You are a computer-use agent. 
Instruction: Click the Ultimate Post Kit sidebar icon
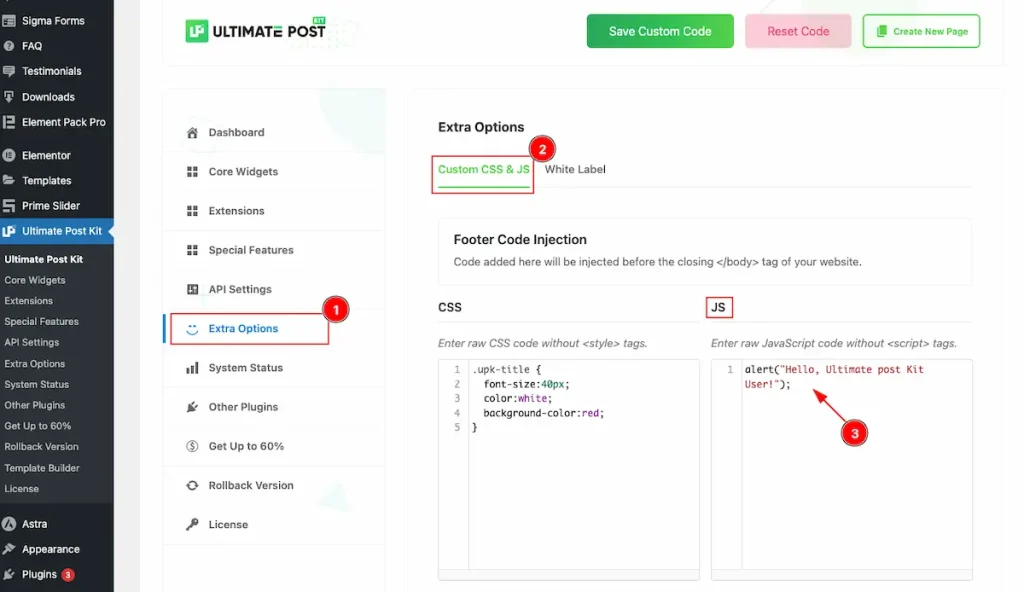tap(8, 231)
